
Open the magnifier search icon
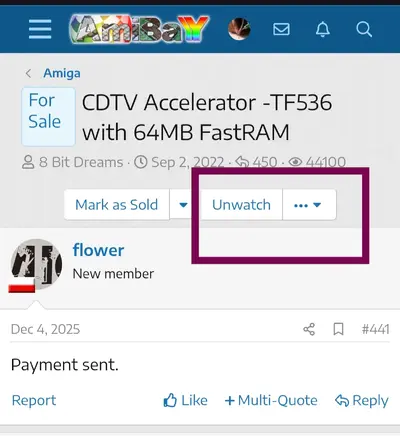(364, 29)
